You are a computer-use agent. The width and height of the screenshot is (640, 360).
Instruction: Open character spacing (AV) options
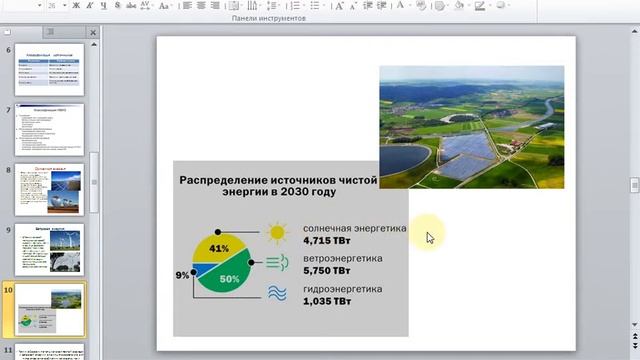(x=146, y=5)
